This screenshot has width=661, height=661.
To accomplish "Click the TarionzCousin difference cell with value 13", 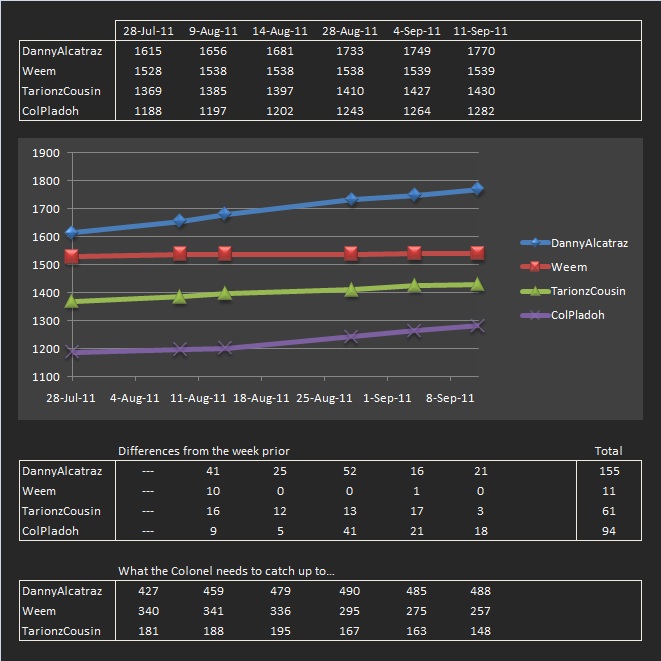I will coord(350,511).
